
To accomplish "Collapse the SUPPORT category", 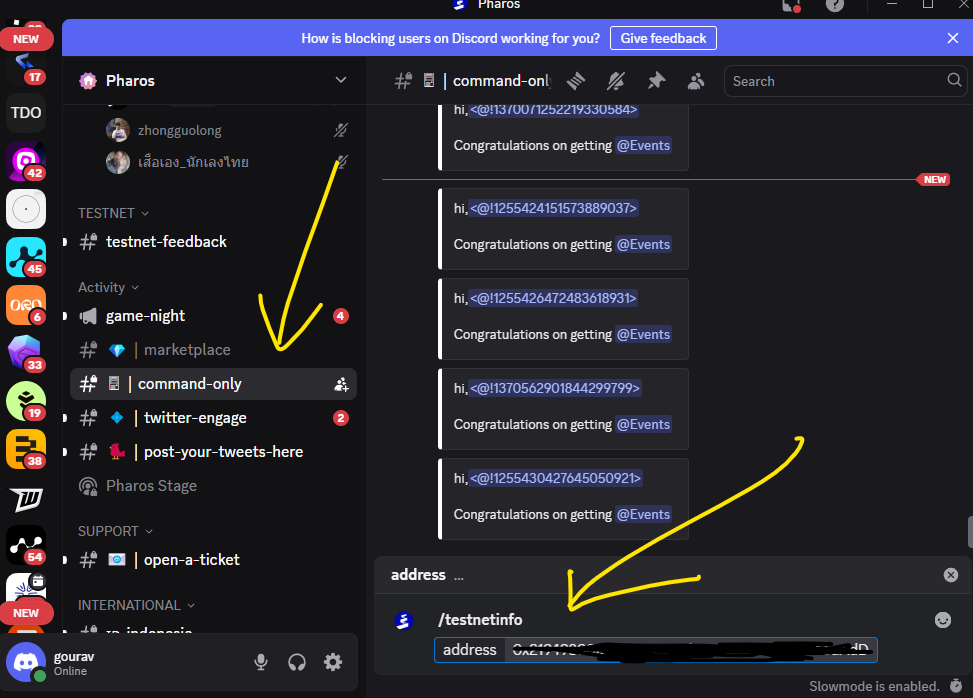I will (115, 531).
